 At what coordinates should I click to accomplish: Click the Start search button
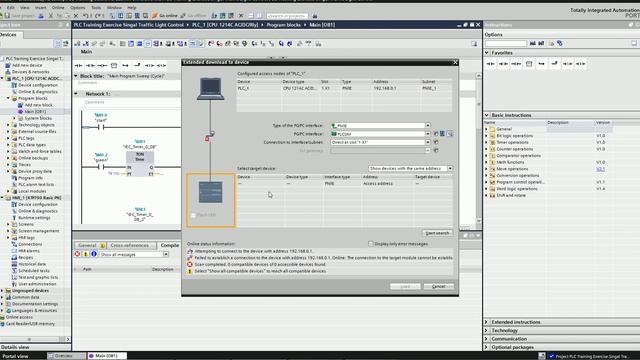[x=437, y=233]
